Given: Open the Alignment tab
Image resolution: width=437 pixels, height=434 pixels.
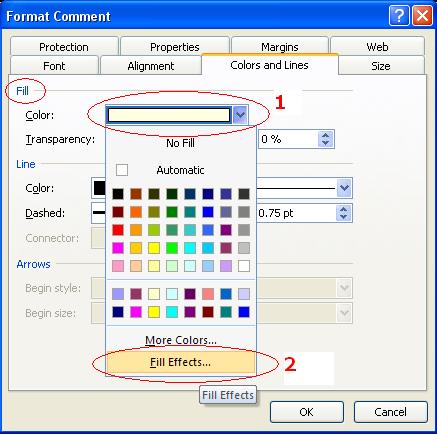Looking at the screenshot, I should pyautogui.click(x=151, y=66).
